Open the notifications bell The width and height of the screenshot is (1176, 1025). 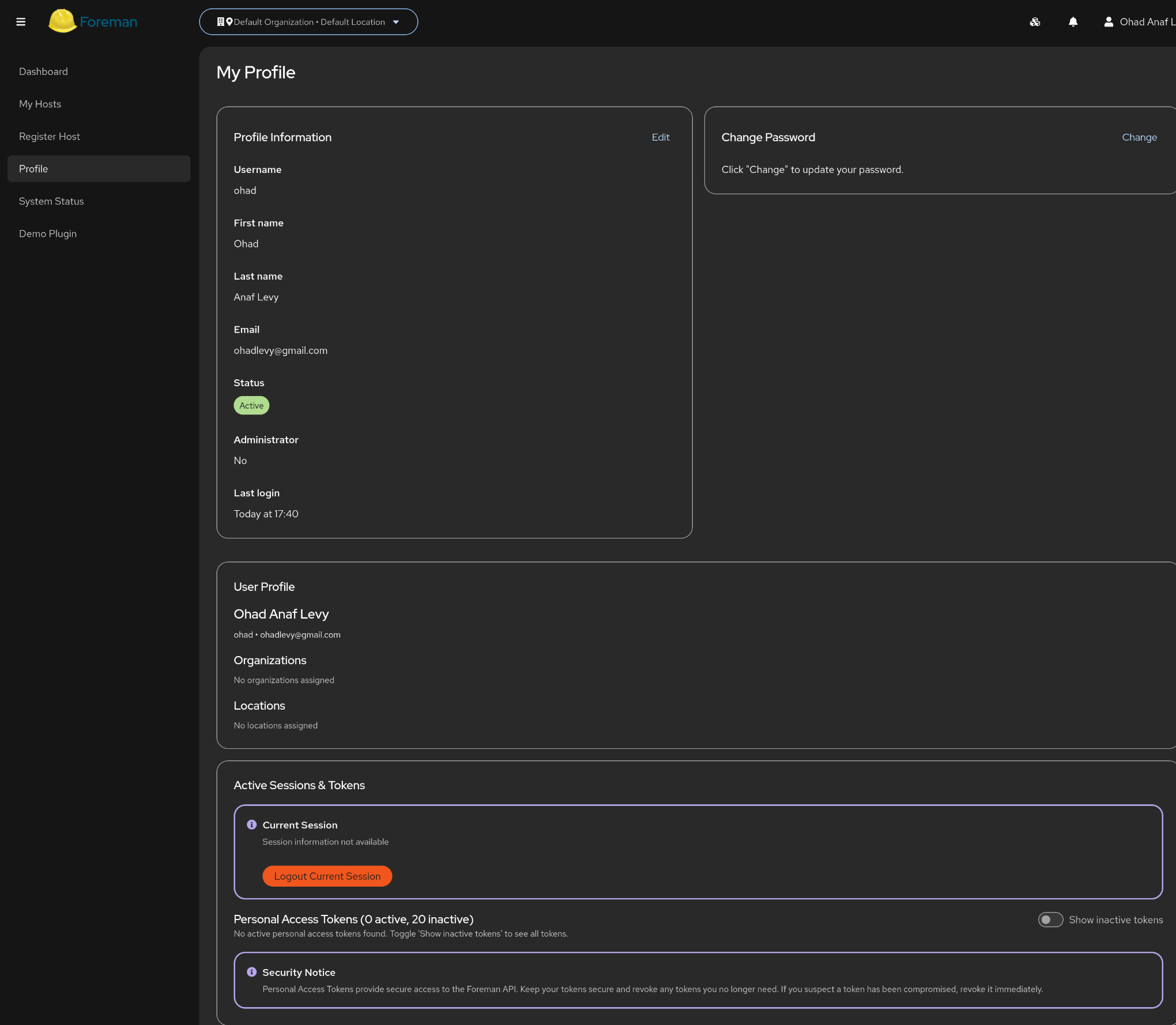(x=1073, y=22)
